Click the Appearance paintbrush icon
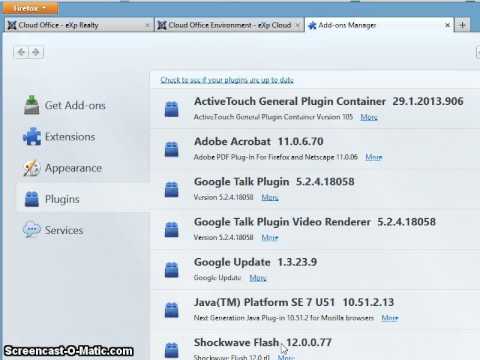 point(32,168)
